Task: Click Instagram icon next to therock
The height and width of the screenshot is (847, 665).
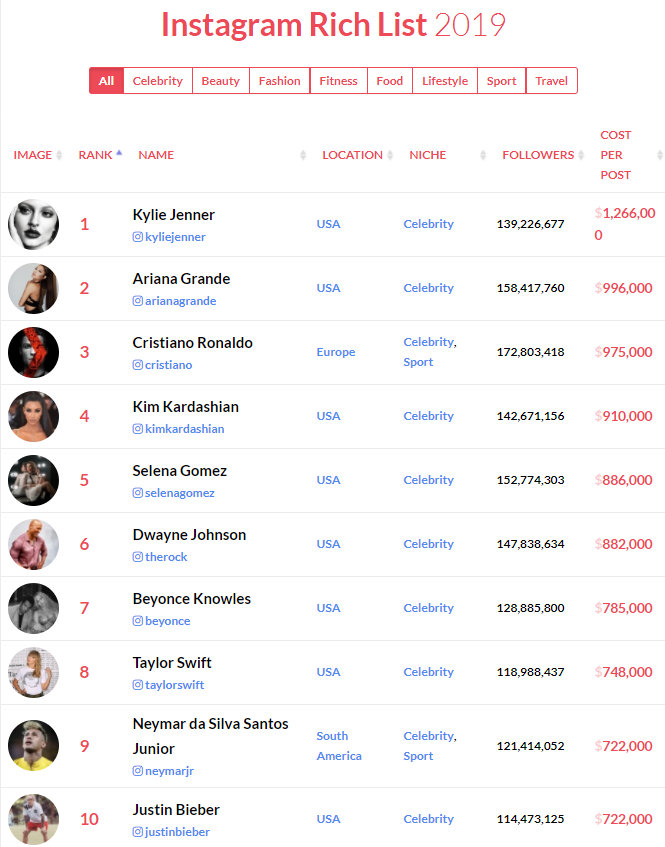Action: coord(138,557)
